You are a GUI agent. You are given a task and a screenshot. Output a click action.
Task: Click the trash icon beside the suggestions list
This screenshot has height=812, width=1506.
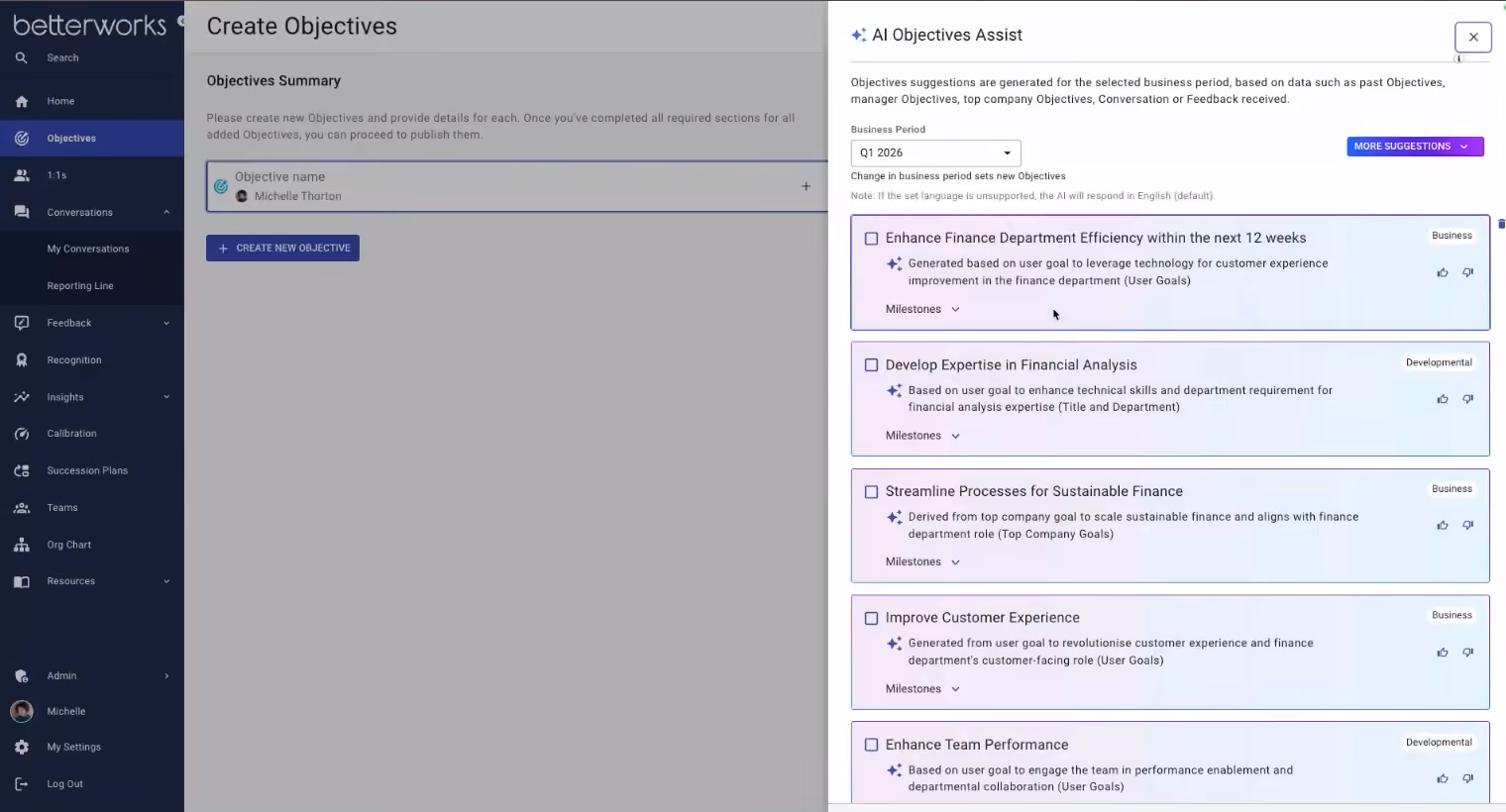click(x=1501, y=224)
